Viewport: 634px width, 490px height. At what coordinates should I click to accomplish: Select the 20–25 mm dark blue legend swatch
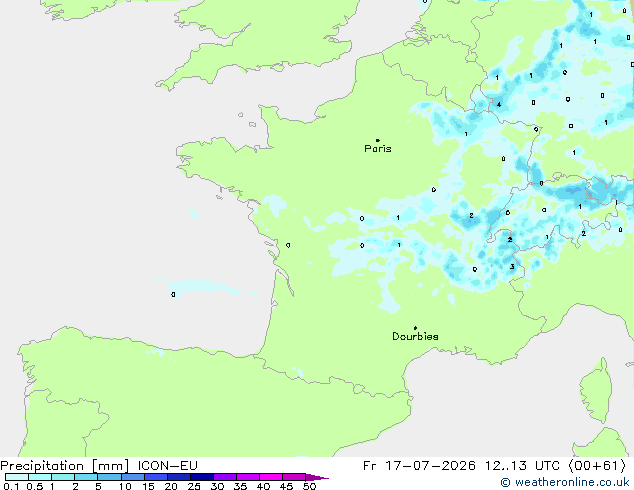[178, 477]
